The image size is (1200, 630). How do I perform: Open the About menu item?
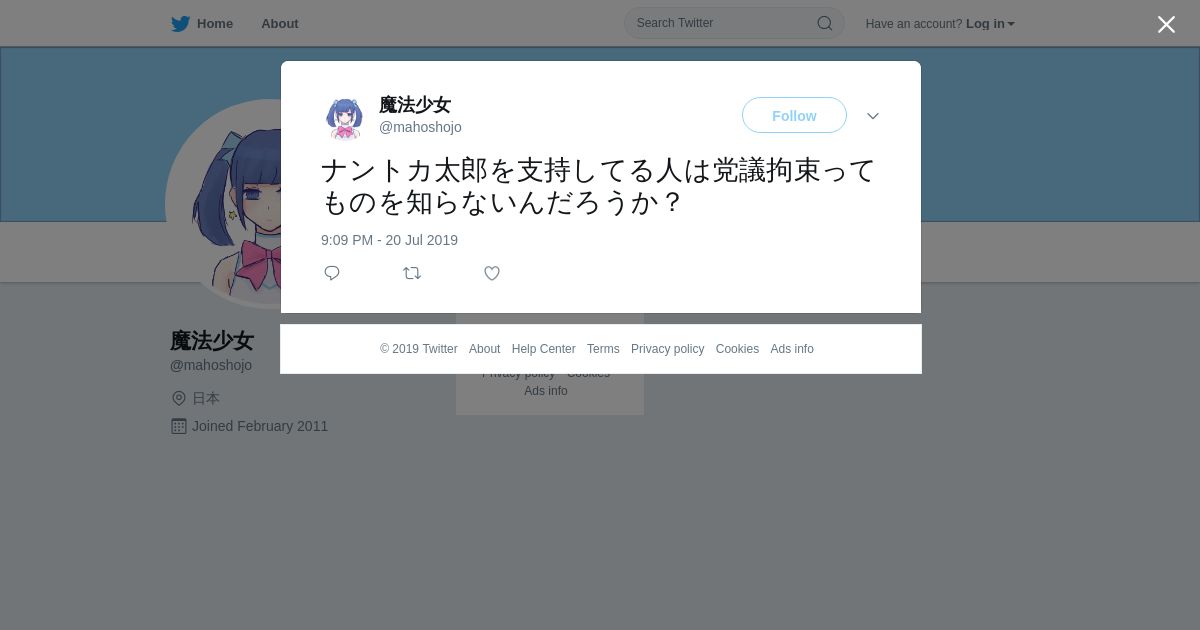(280, 24)
